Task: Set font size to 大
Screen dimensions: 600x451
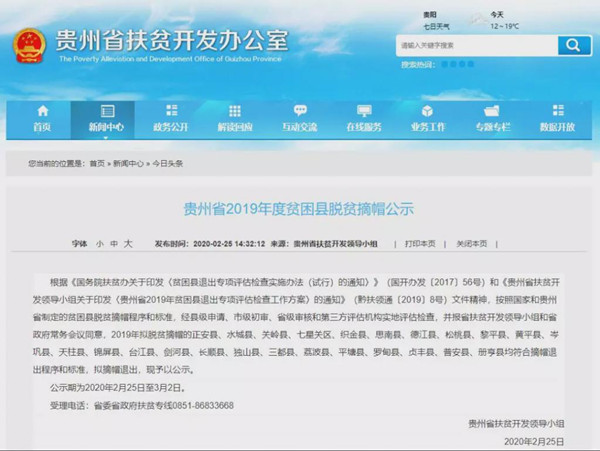Action: [128, 243]
